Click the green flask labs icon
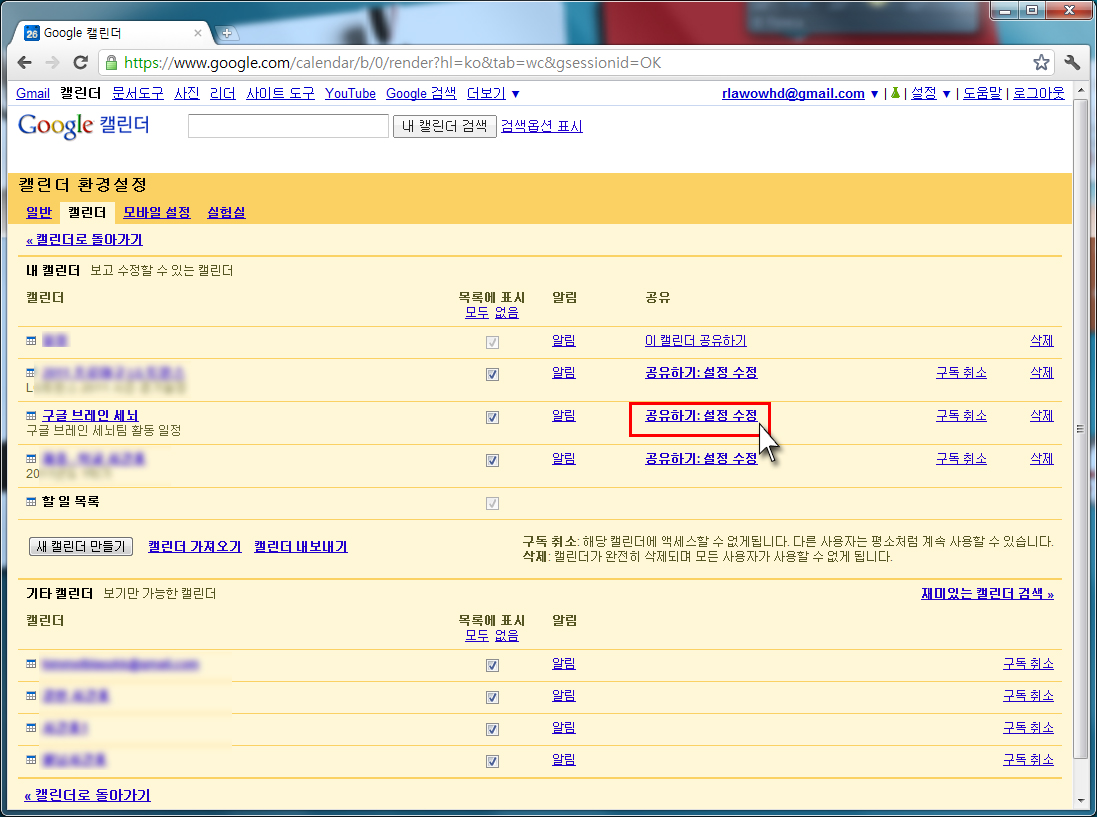 (895, 93)
